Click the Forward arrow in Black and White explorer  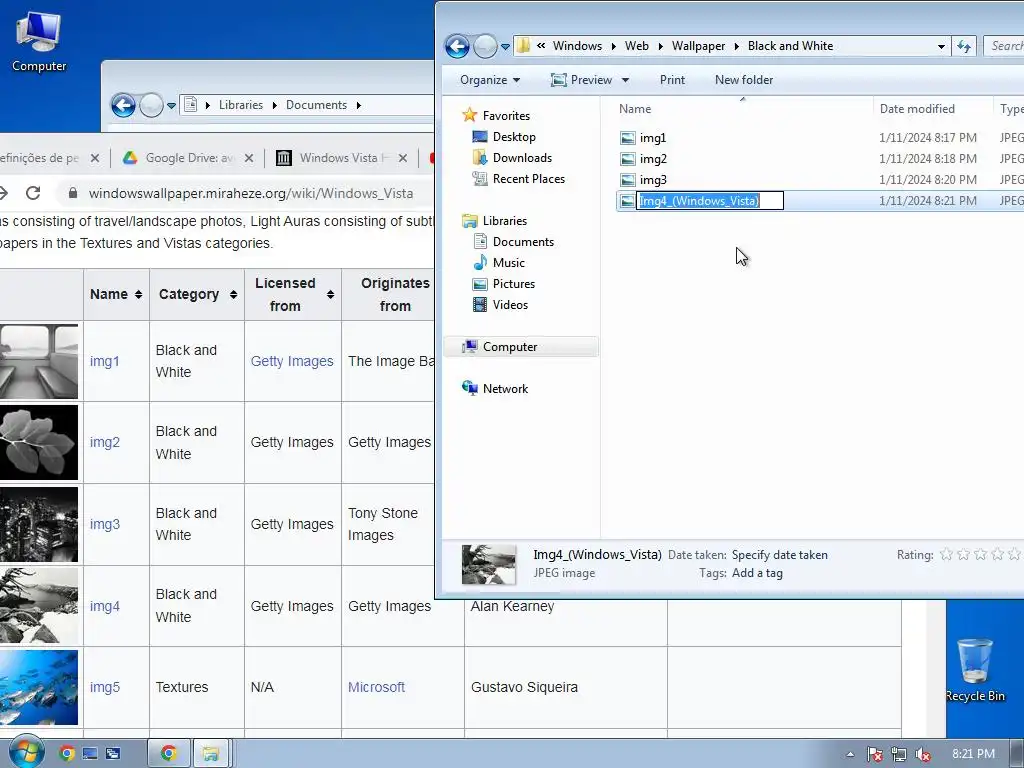point(485,46)
